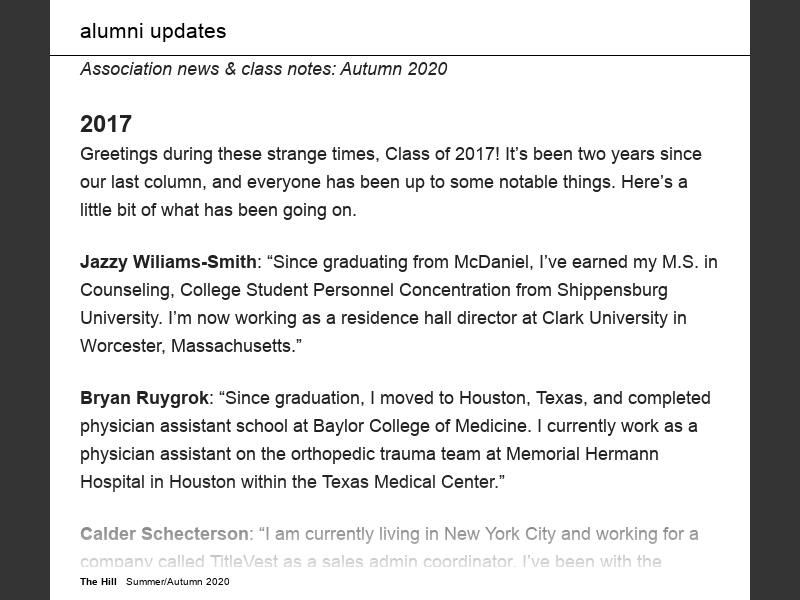This screenshot has height=600, width=800.
Task: Click the faded name "Calder Schecterson"
Action: (164, 534)
